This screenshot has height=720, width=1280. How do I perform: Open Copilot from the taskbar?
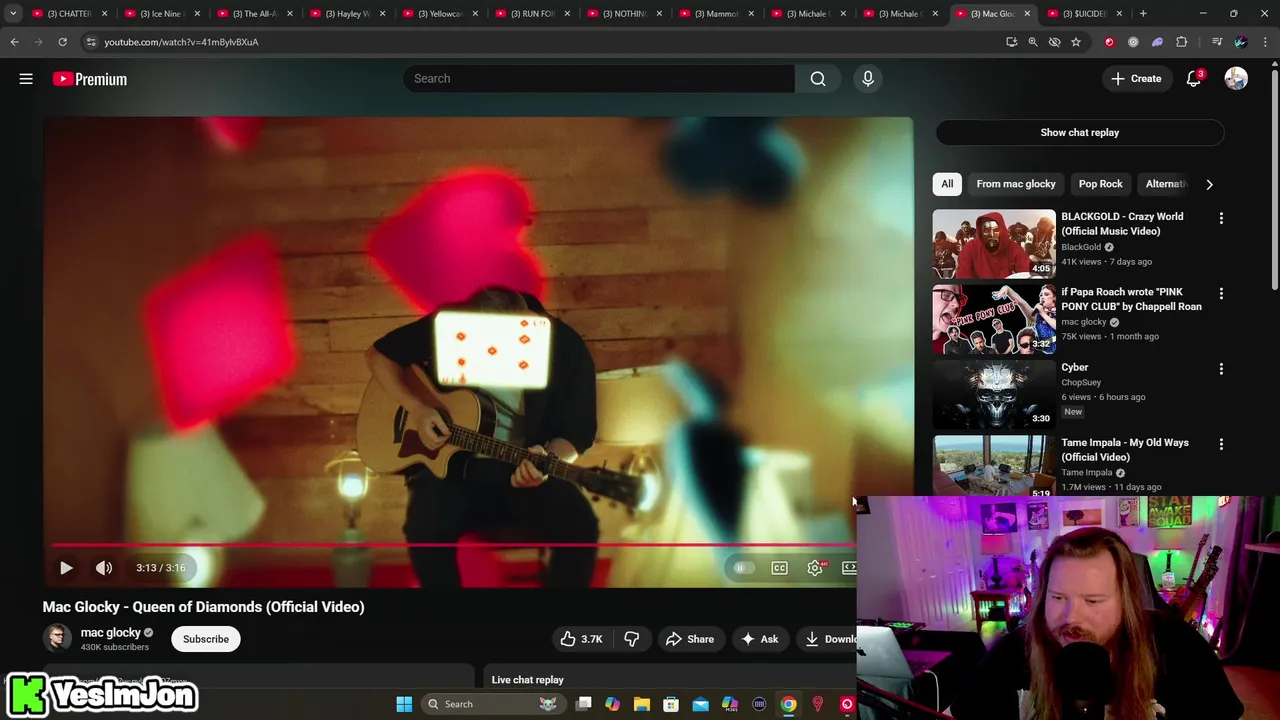(613, 704)
